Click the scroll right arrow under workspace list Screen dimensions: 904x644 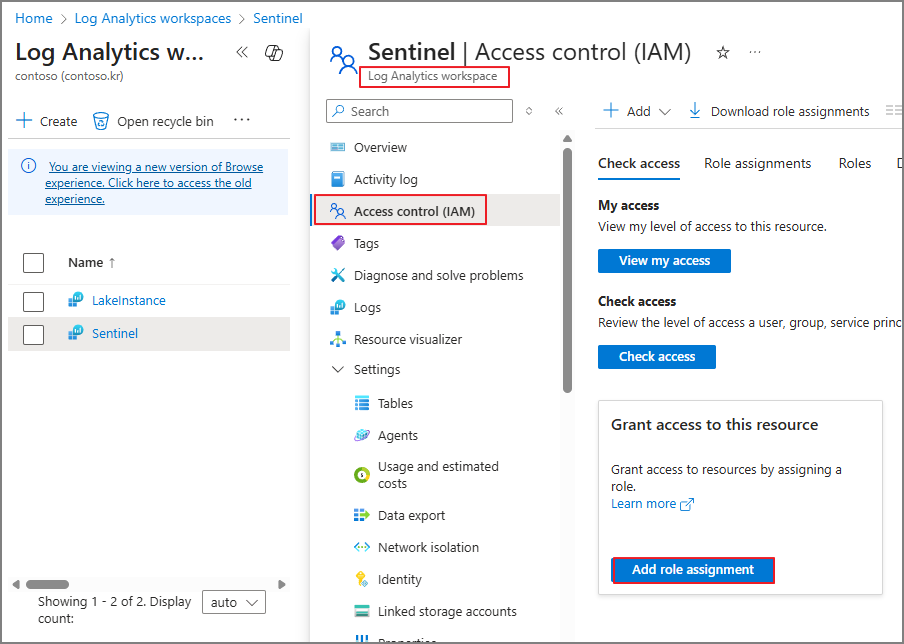[282, 584]
